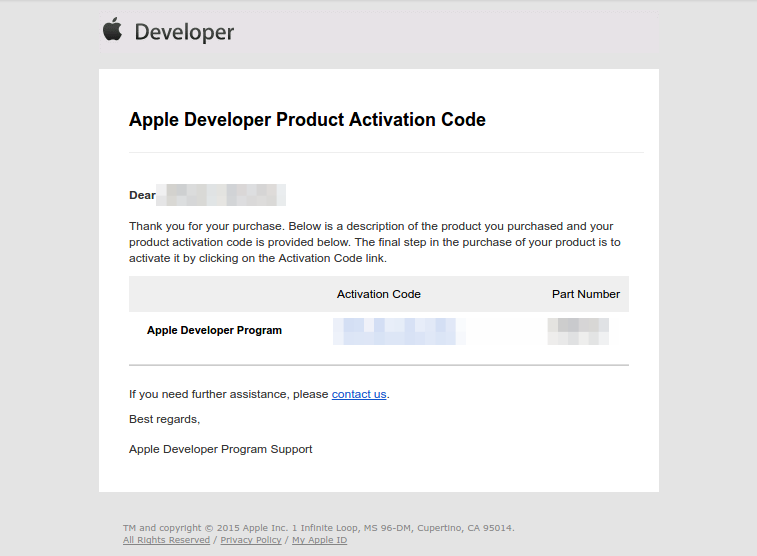The width and height of the screenshot is (757, 556).
Task: Click the Activation Code column header
Action: pyautogui.click(x=378, y=294)
